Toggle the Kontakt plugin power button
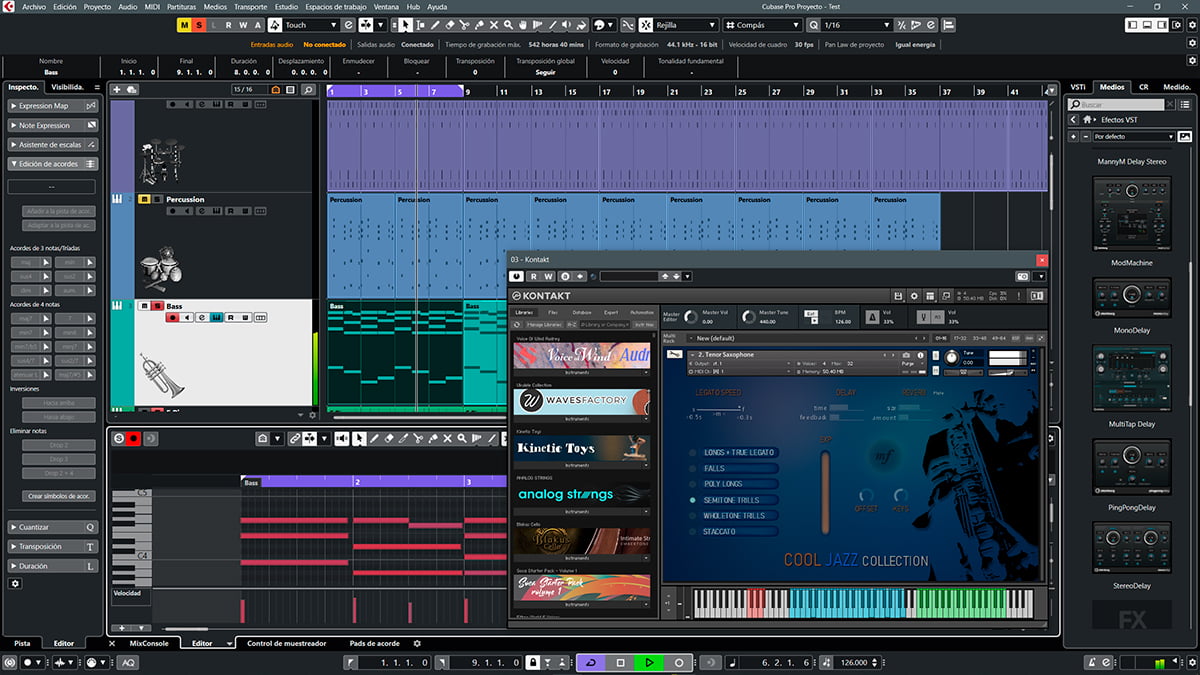The image size is (1200, 675). point(517,276)
